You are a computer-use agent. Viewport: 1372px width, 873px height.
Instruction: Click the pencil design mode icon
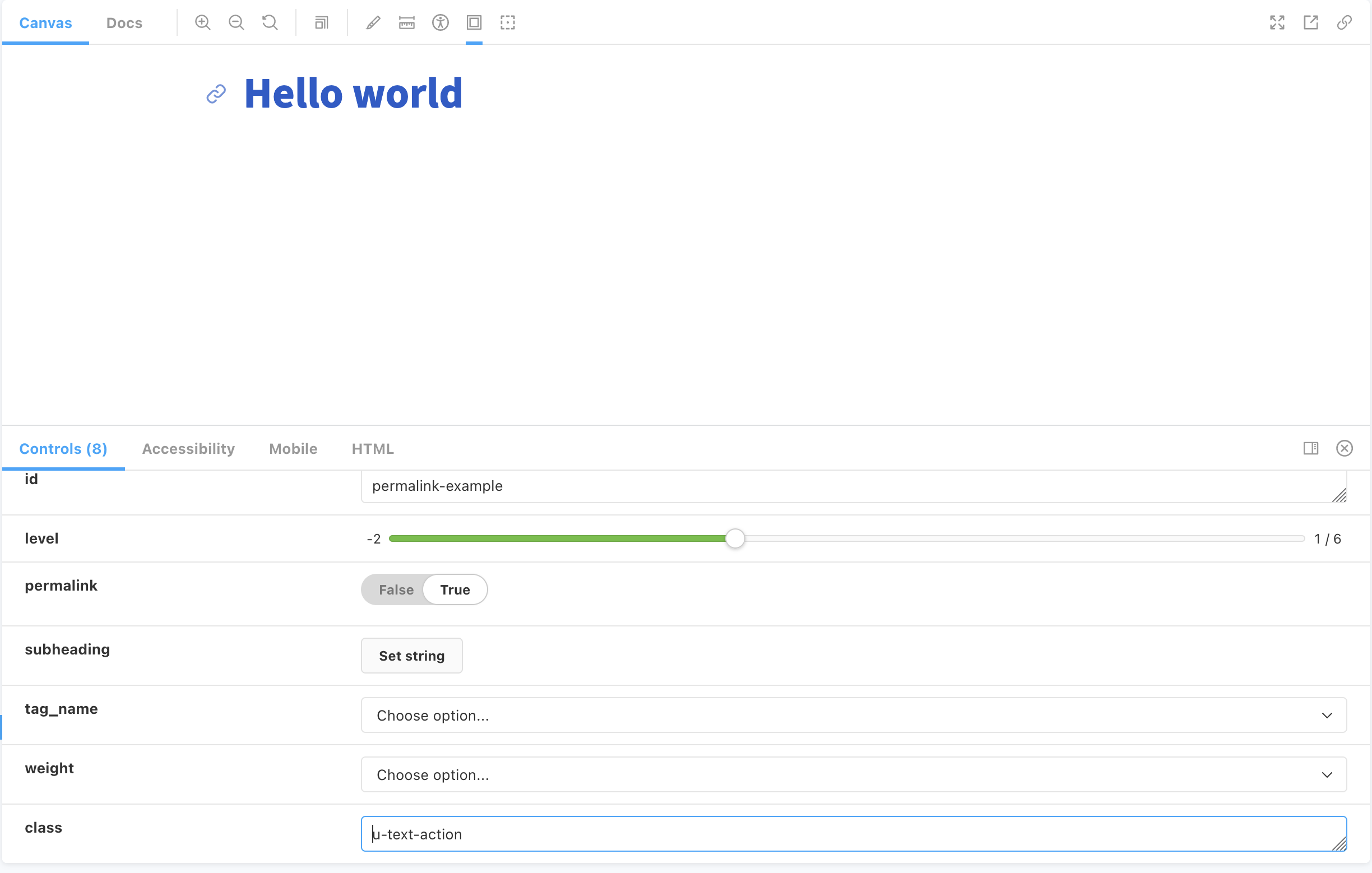tap(373, 23)
